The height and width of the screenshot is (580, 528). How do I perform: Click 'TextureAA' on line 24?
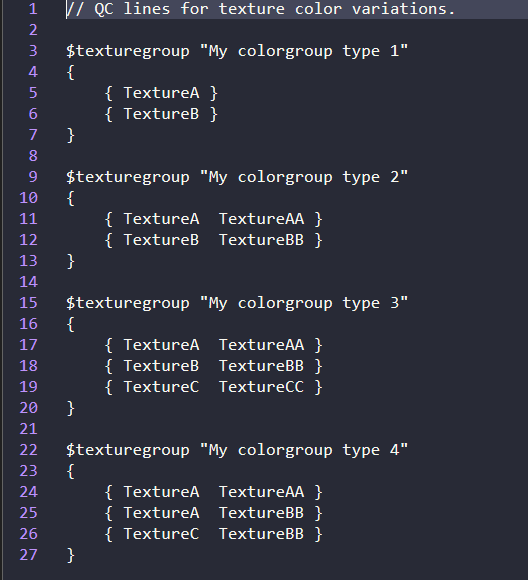(x=262, y=492)
